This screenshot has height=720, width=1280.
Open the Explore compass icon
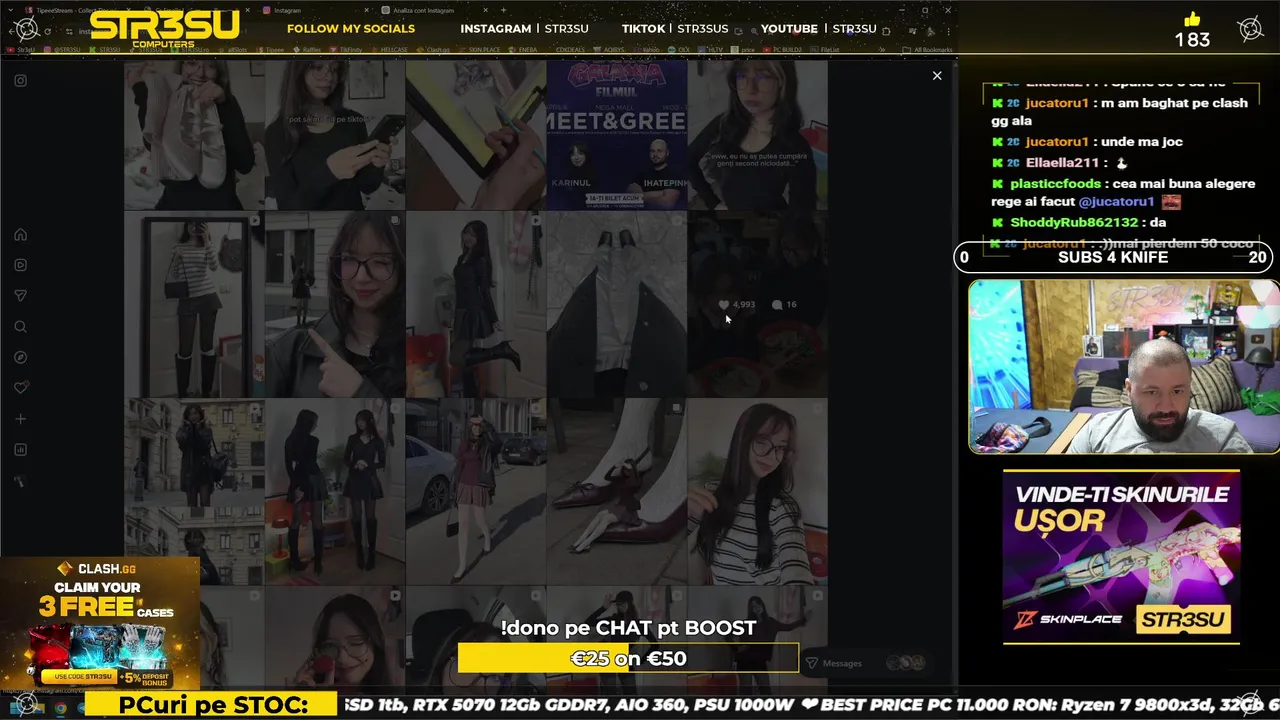(x=20, y=357)
